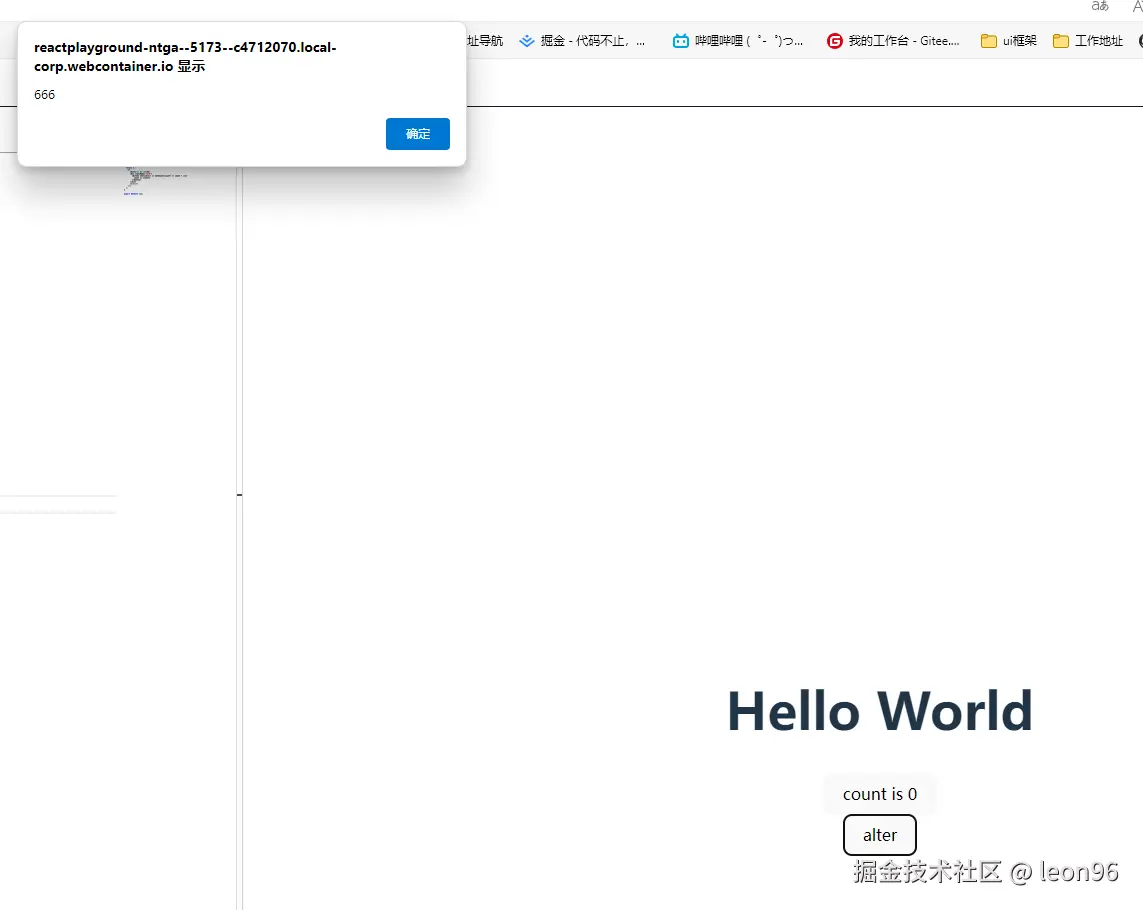Click the 工作地址 folder icon
Image resolution: width=1143 pixels, height=910 pixels.
pyautogui.click(x=1061, y=41)
